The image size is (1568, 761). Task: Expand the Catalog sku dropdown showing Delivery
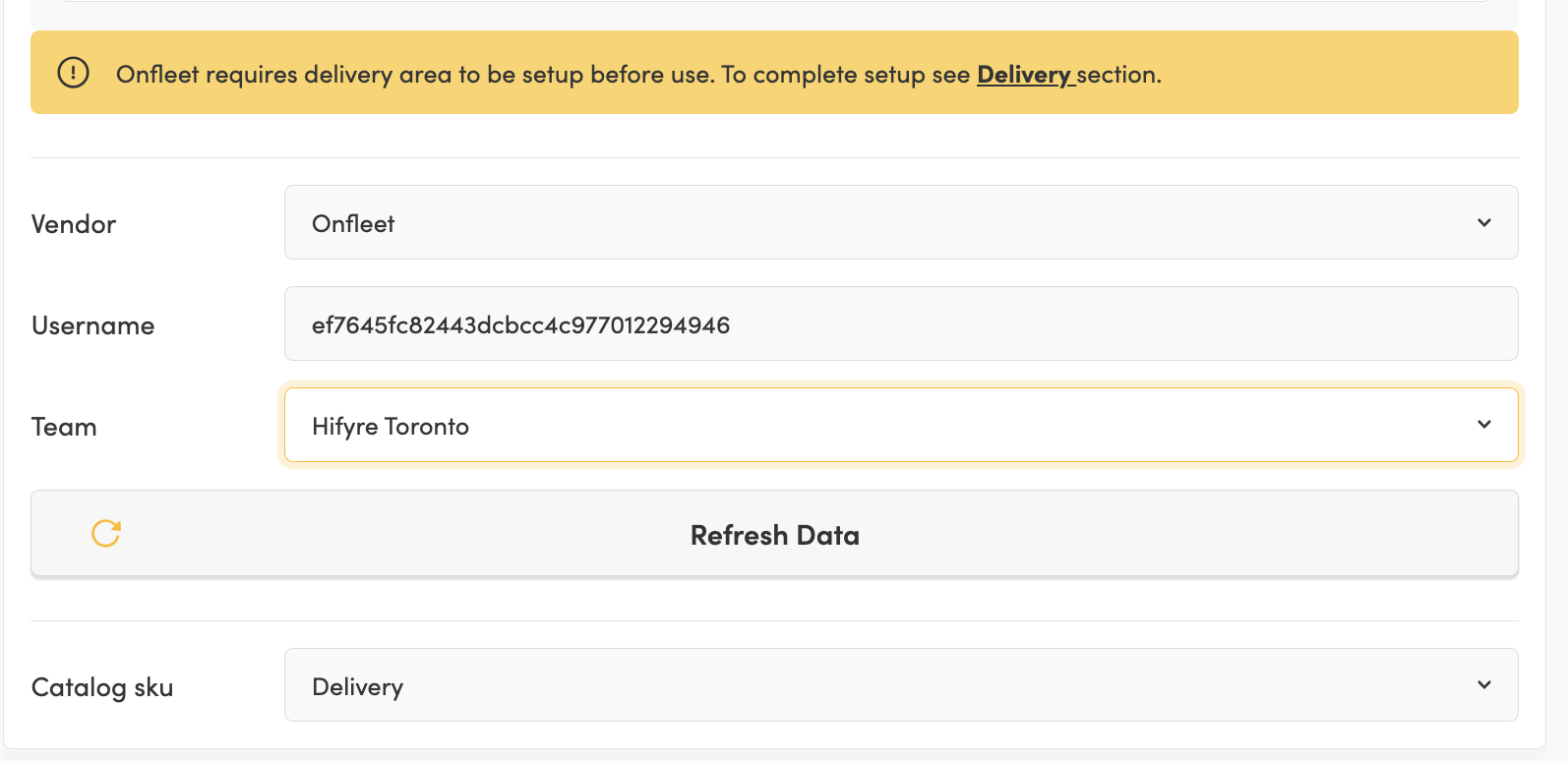pos(900,685)
